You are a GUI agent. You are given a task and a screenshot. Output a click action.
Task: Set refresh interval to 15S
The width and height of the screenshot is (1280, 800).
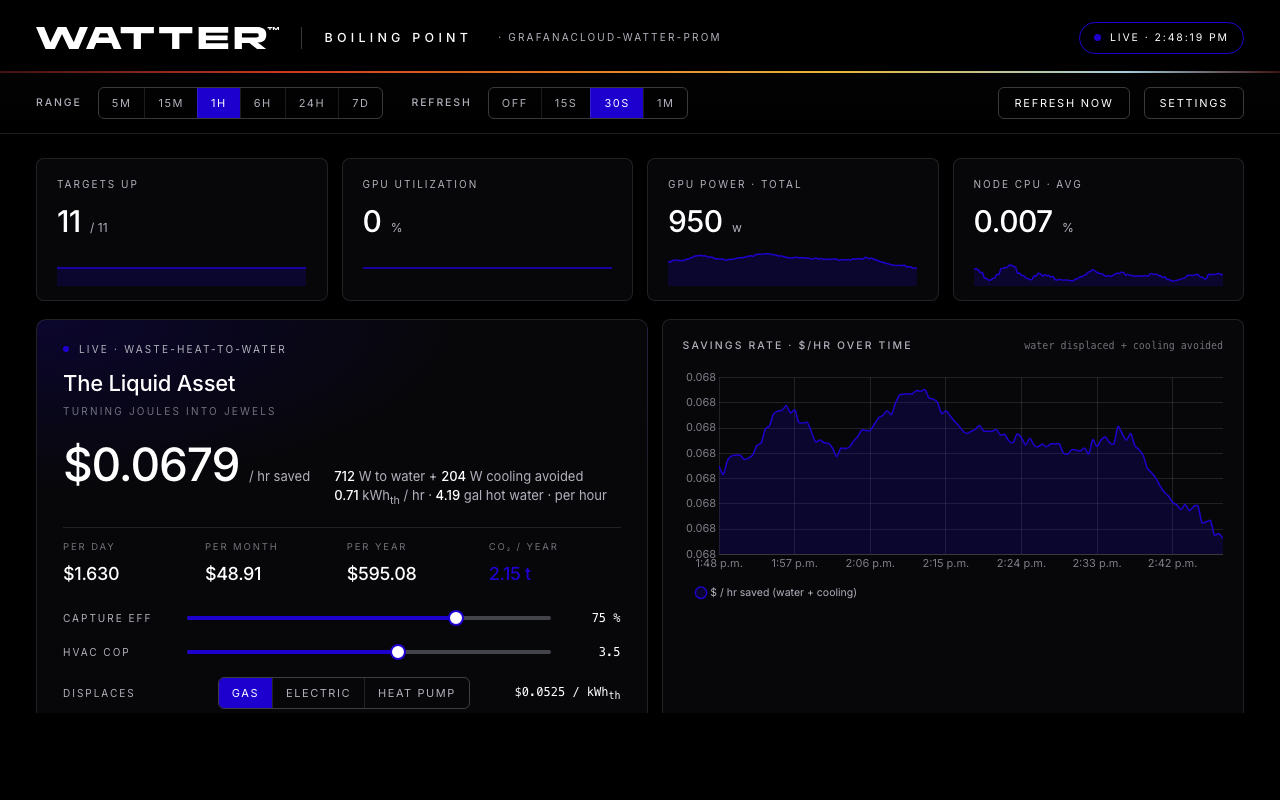click(565, 103)
